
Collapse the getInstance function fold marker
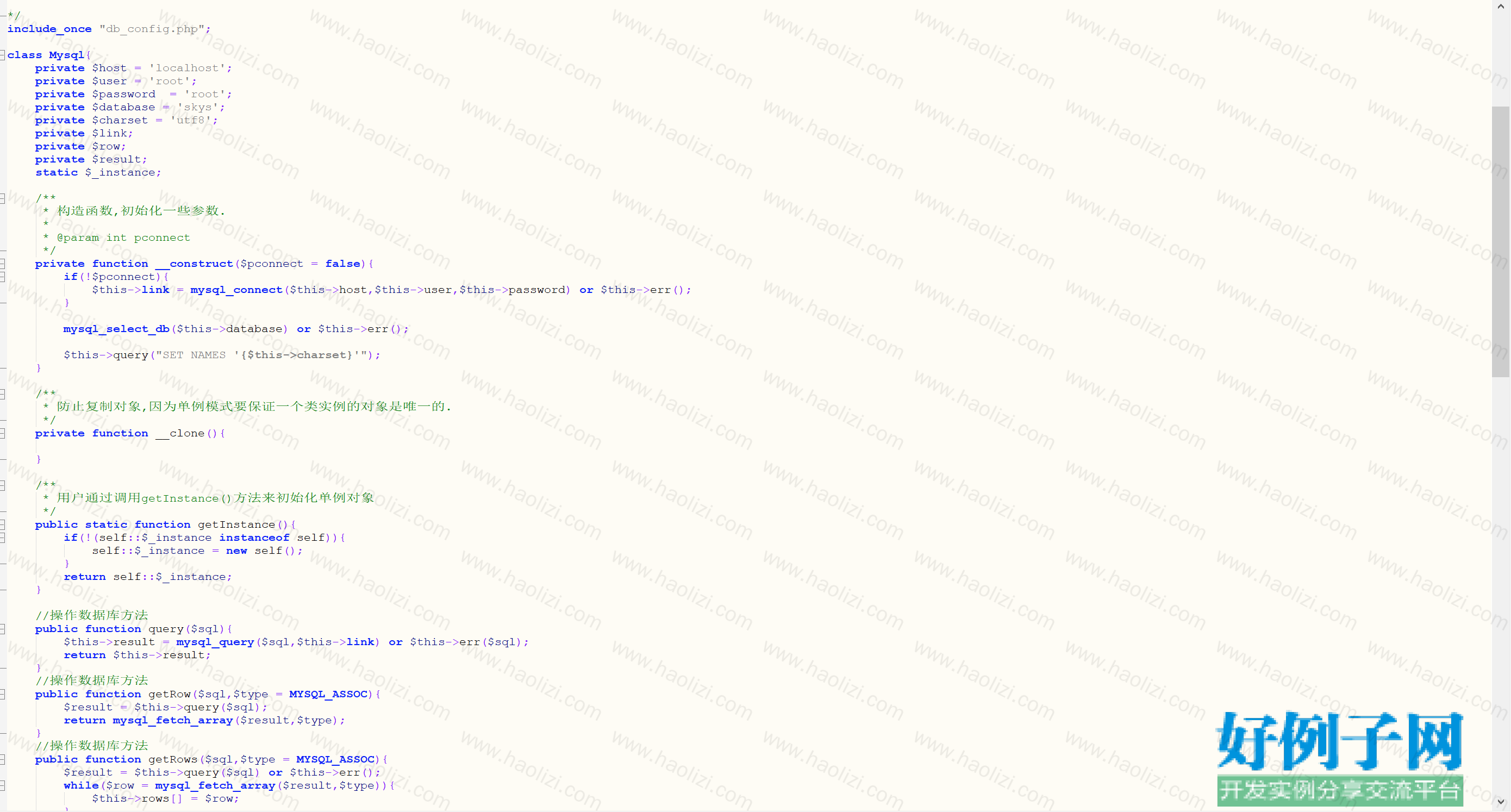pos(2,524)
